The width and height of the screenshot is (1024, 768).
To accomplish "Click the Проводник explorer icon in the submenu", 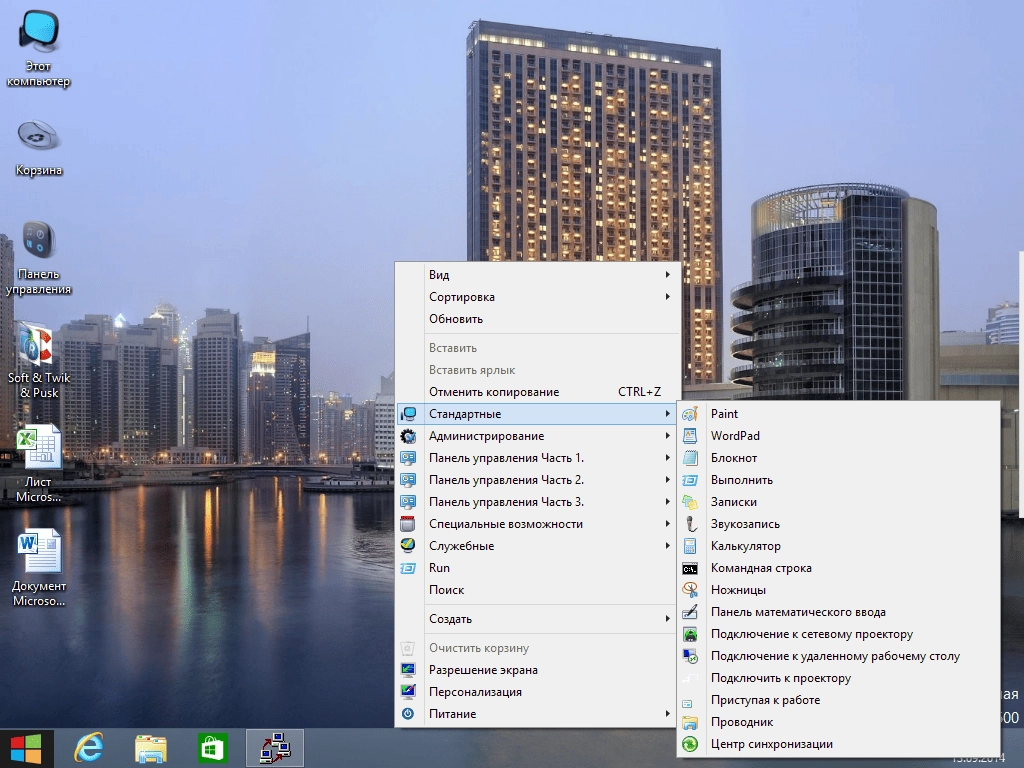I will coord(690,722).
